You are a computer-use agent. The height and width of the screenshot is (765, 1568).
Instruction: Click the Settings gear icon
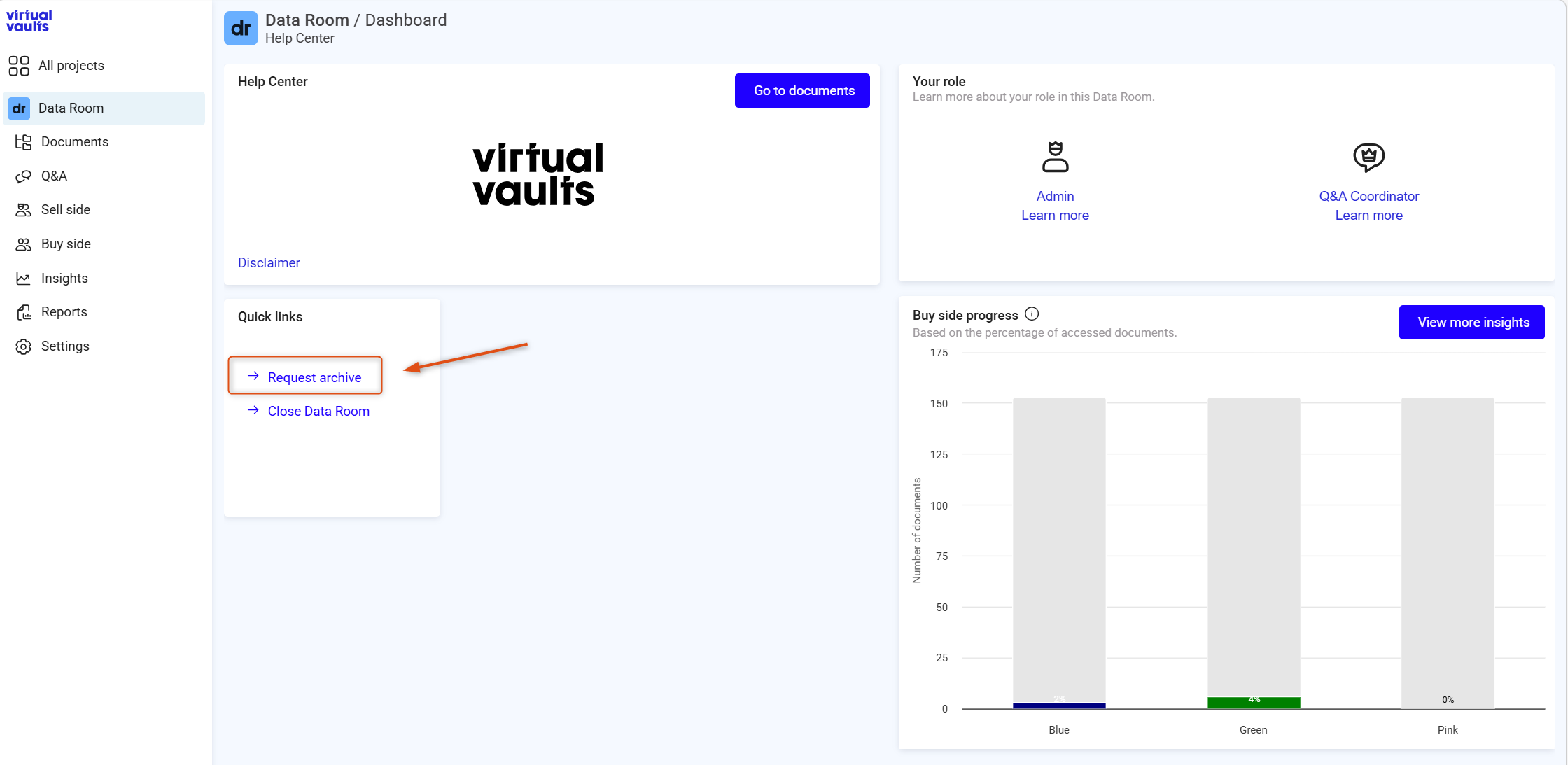24,346
